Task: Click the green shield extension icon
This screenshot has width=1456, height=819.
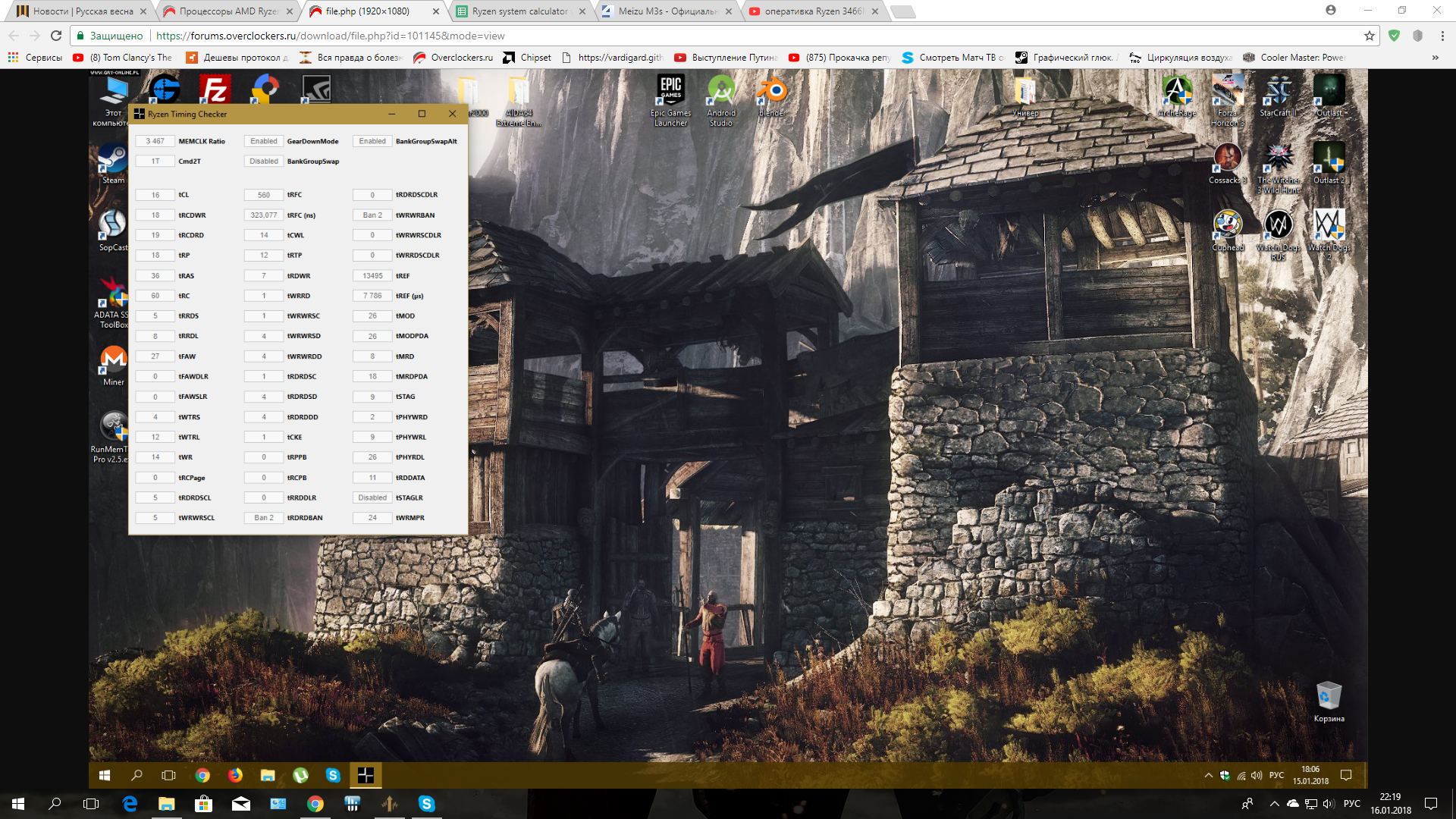Action: pyautogui.click(x=1394, y=36)
